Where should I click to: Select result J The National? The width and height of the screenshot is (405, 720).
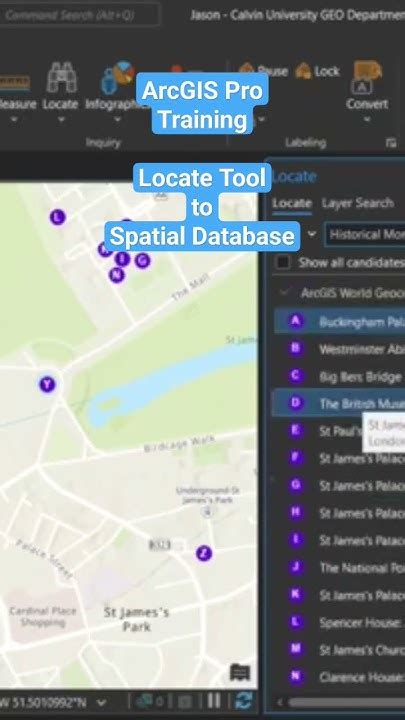tap(339, 568)
